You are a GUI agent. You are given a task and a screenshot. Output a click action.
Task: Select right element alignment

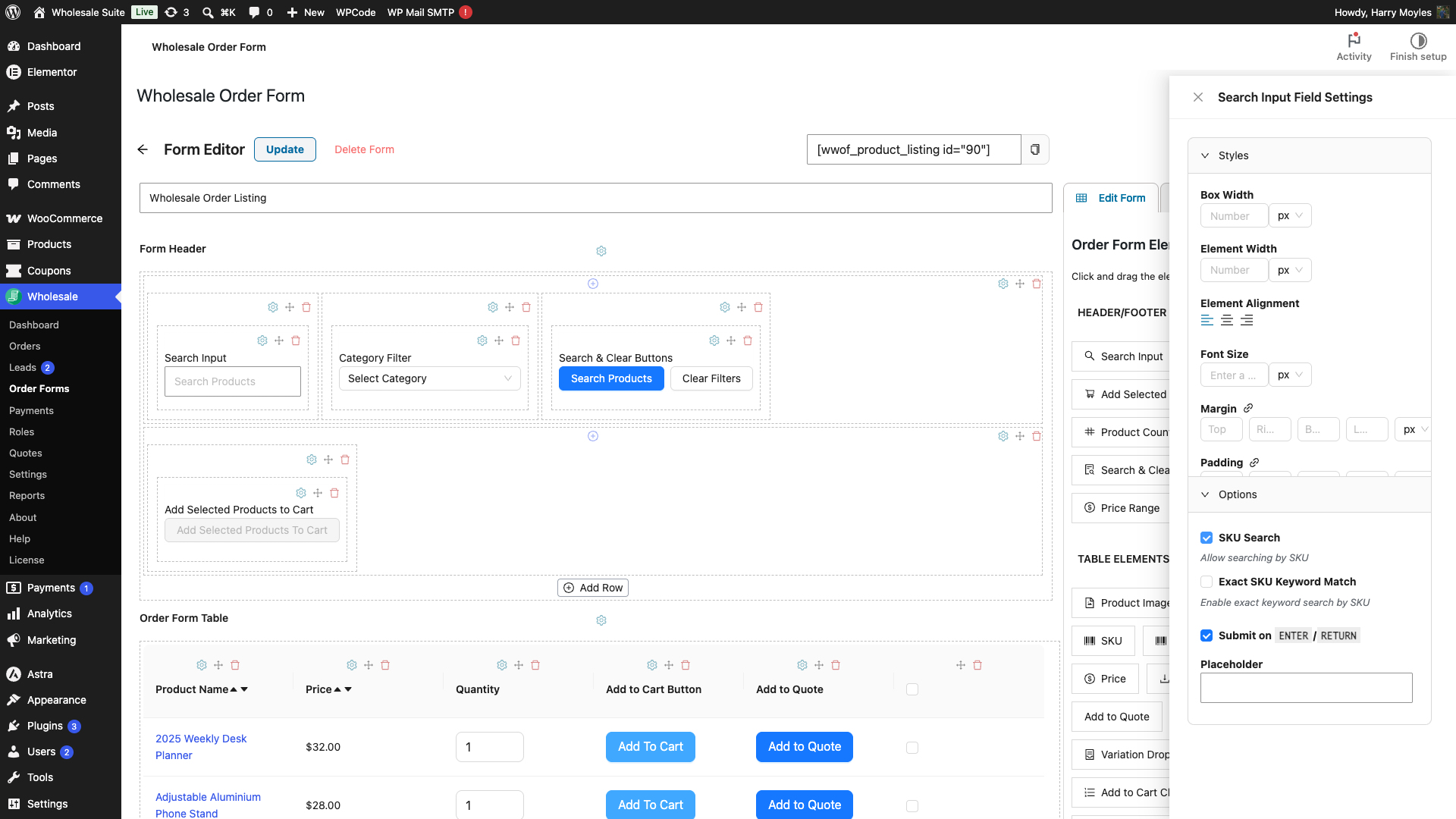[x=1247, y=321]
